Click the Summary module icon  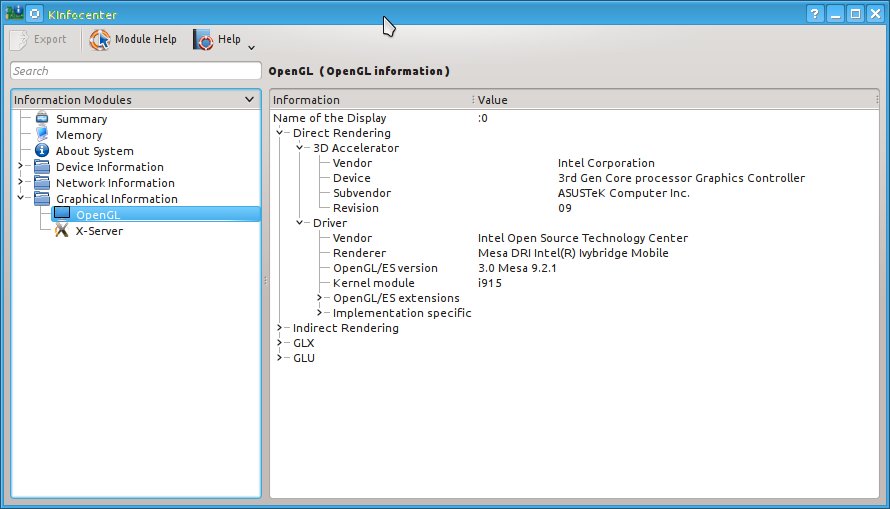42,119
